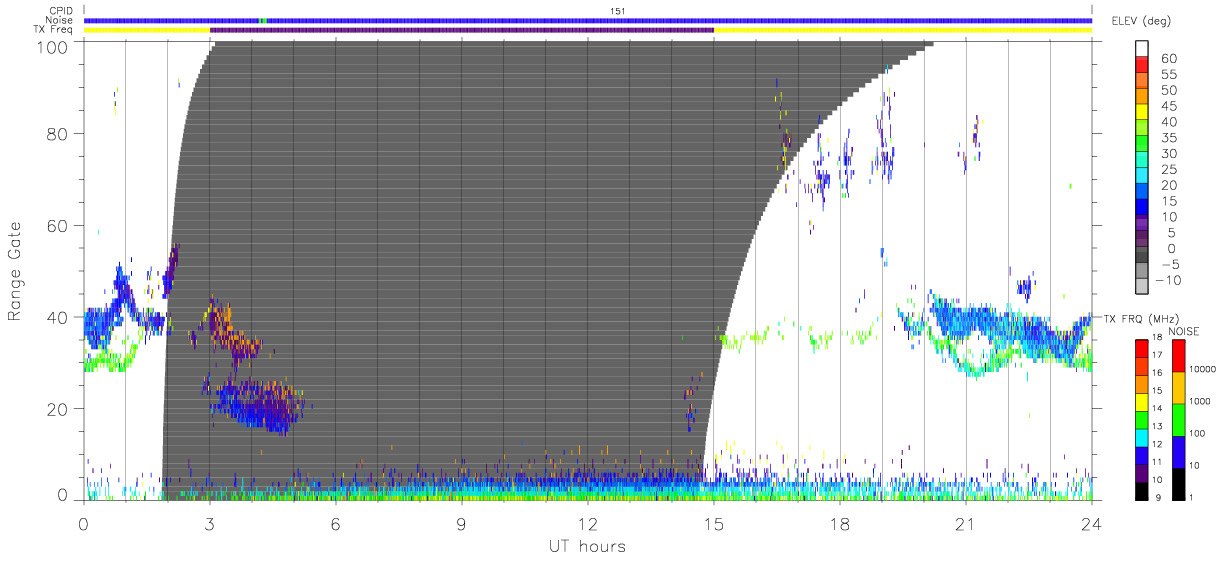
Task: Click the 17 label on TX FRQ colorbar
Action: click(1157, 355)
